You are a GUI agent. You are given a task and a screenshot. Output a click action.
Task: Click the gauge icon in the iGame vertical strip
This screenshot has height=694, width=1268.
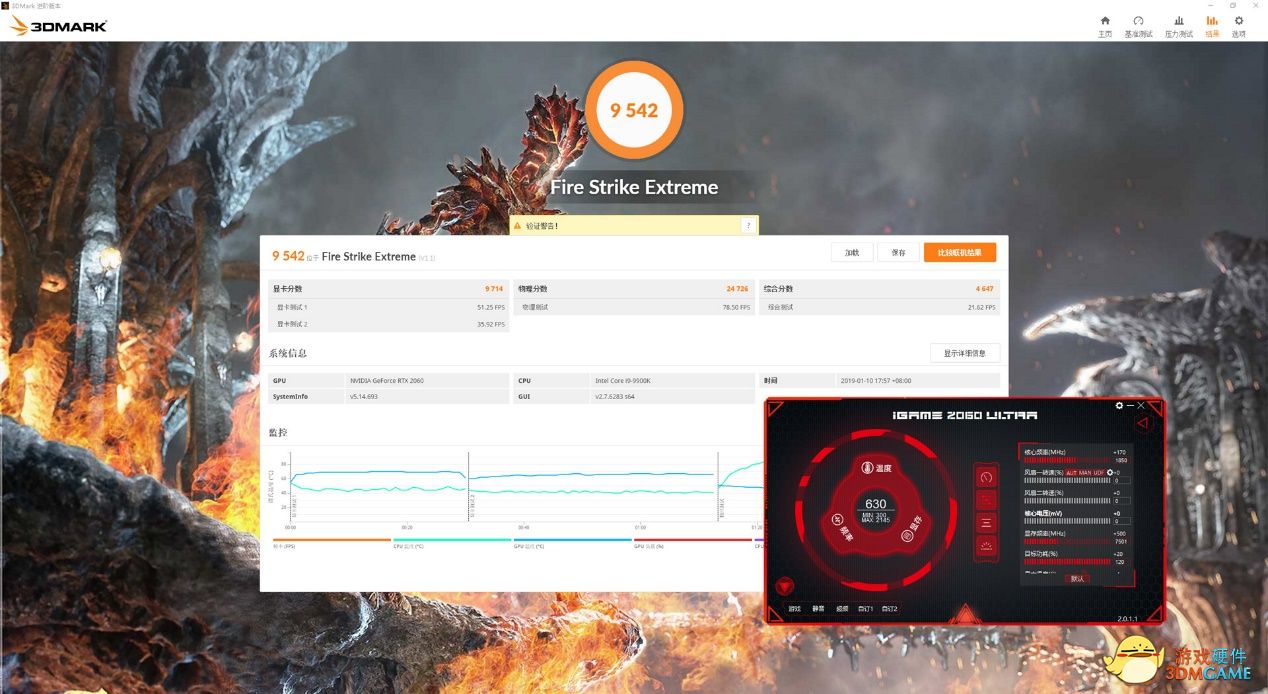(986, 477)
